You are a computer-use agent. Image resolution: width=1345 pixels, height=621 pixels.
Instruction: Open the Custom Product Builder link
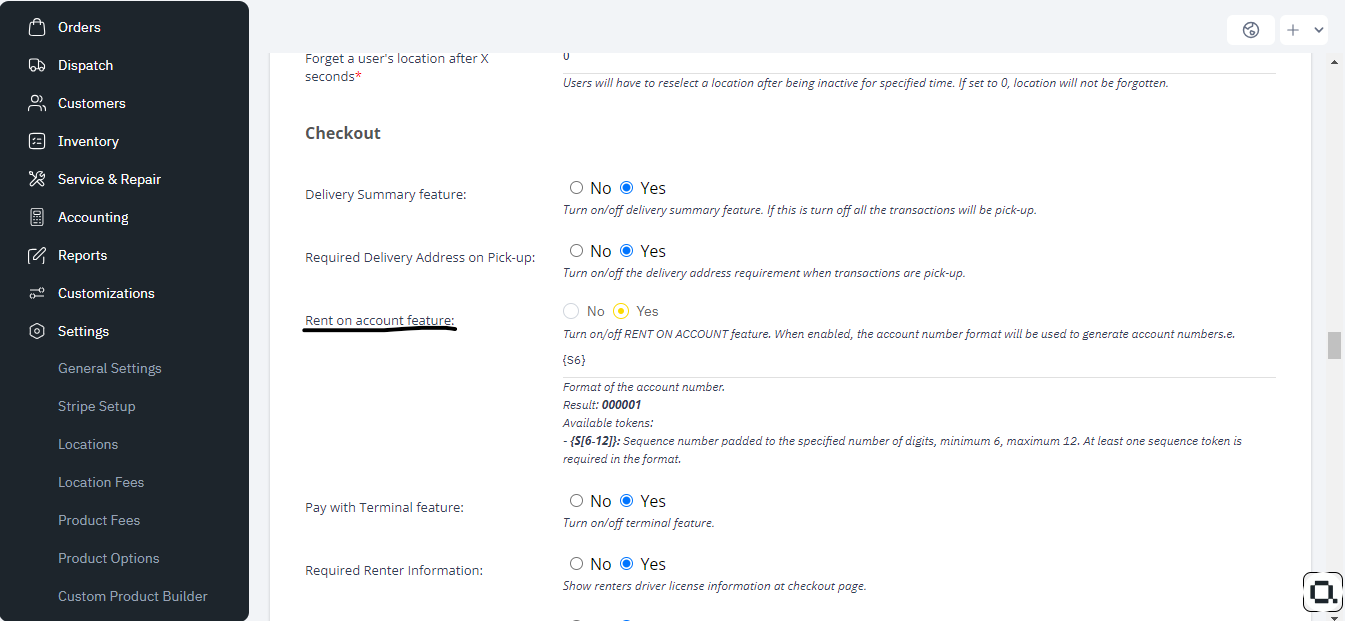(x=133, y=595)
